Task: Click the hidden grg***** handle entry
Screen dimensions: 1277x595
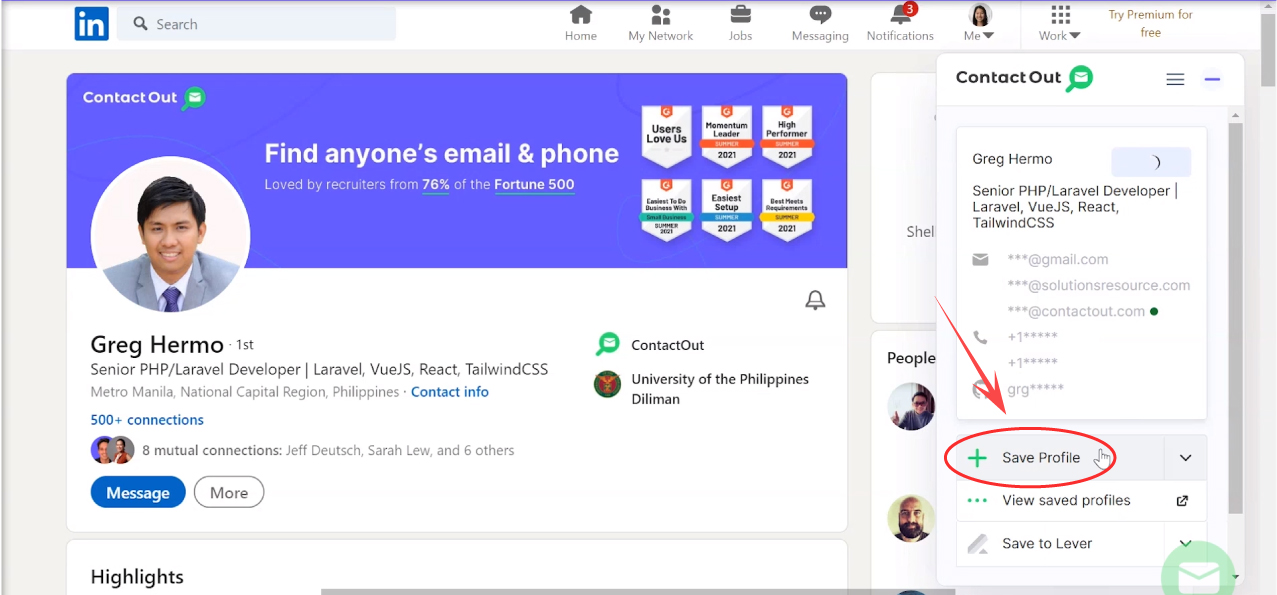Action: point(1035,389)
